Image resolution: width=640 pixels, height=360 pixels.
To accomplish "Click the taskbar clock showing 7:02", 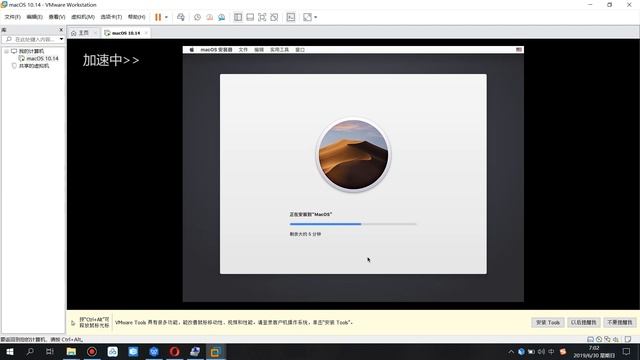I will (x=594, y=351).
